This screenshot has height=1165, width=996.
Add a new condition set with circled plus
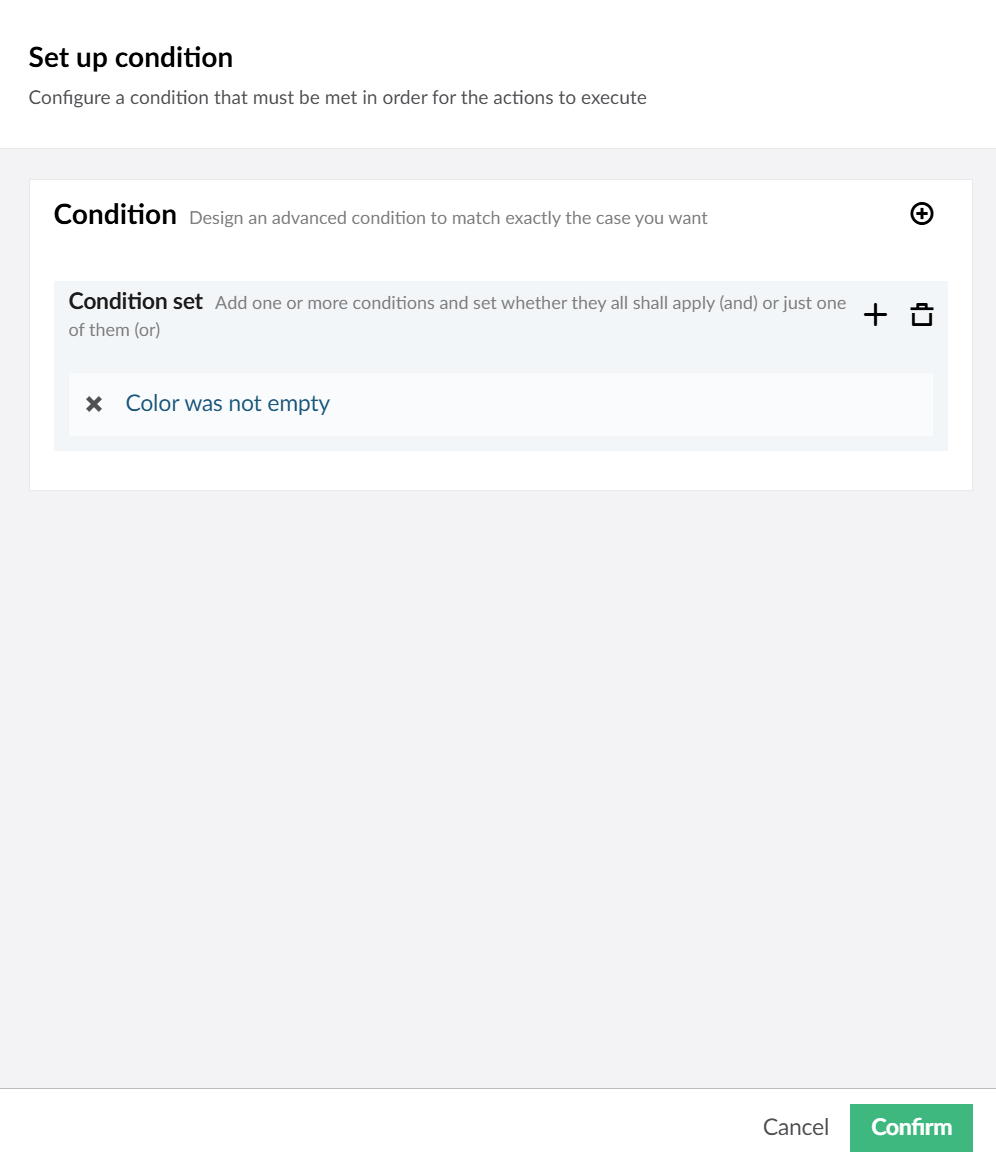(x=921, y=214)
